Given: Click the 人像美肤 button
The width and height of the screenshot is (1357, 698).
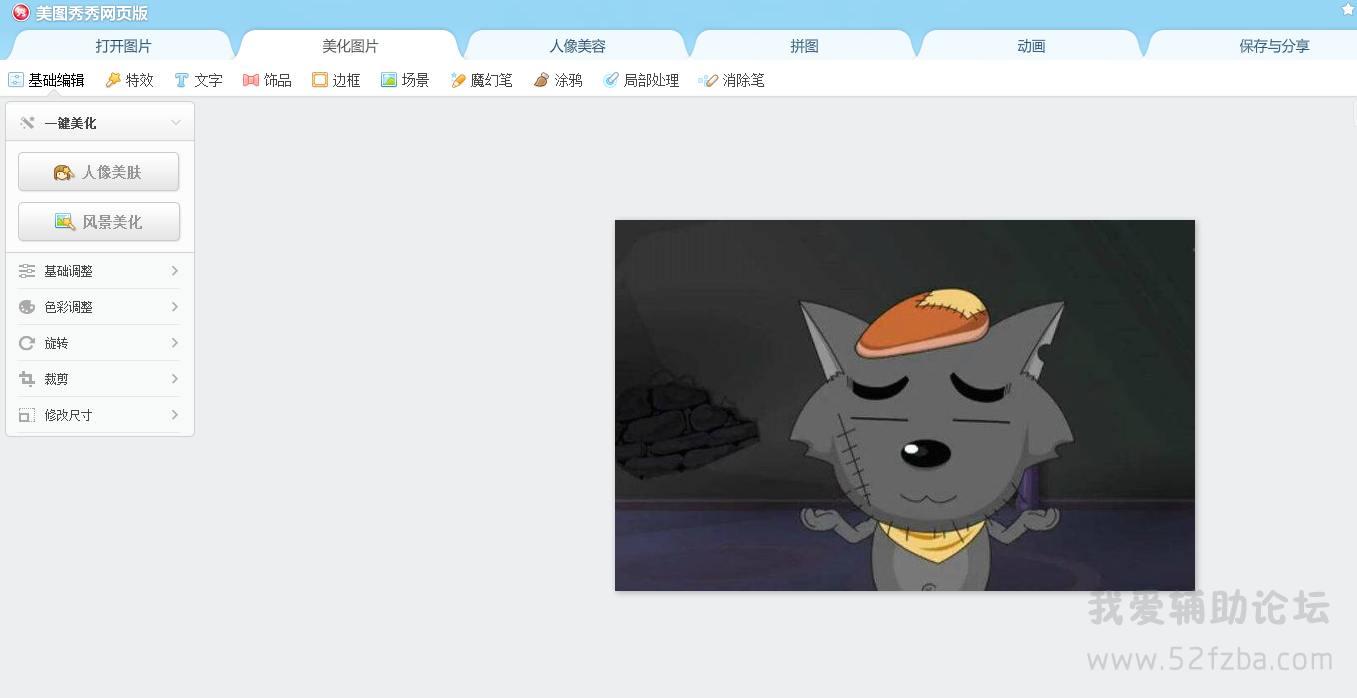Looking at the screenshot, I should (x=99, y=172).
